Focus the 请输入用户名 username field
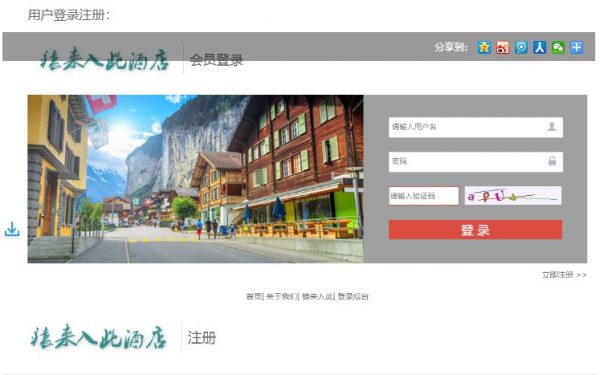Screen dimensions: 600x375 point(476,127)
